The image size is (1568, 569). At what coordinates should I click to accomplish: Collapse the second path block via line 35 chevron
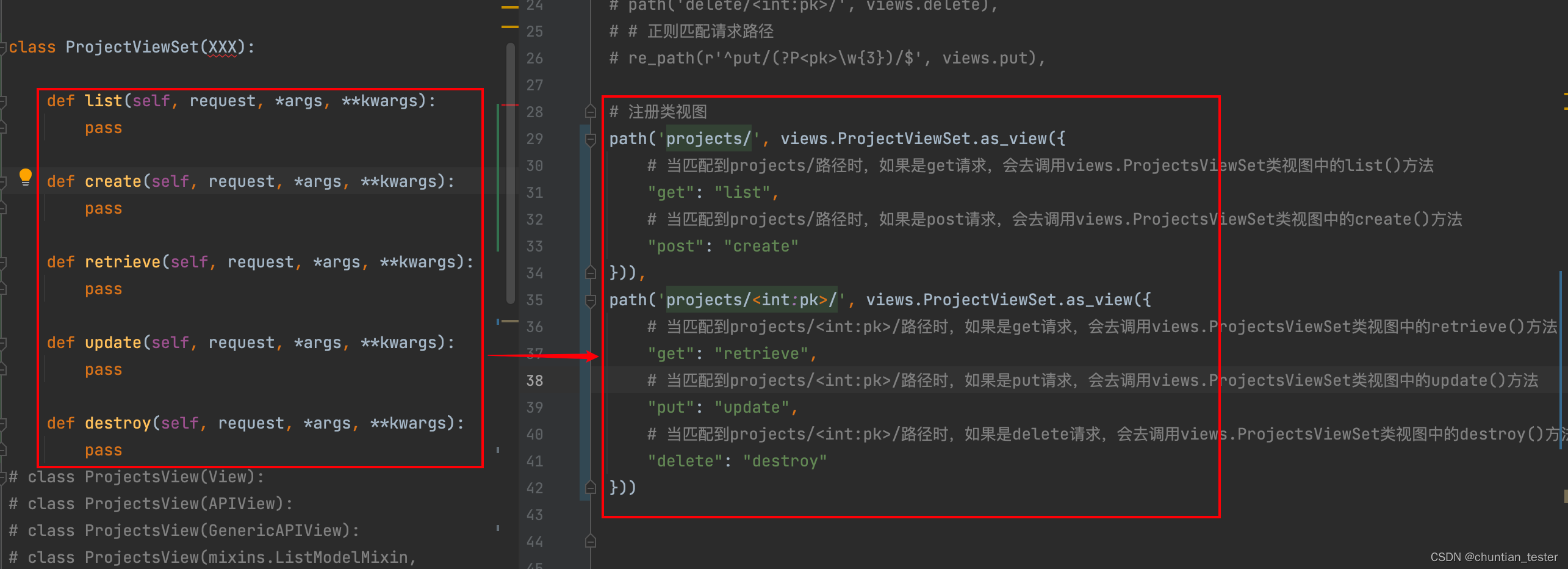[x=590, y=300]
